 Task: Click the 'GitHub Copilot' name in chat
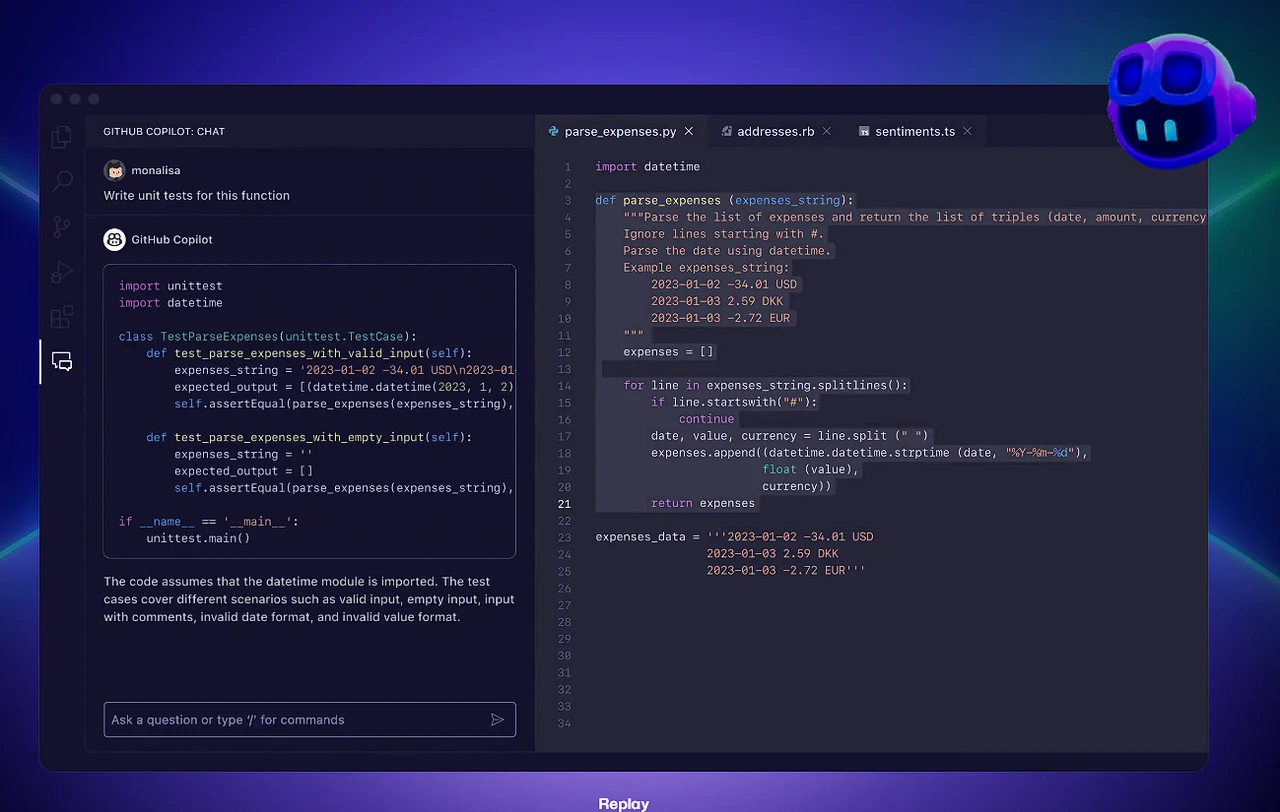(172, 239)
